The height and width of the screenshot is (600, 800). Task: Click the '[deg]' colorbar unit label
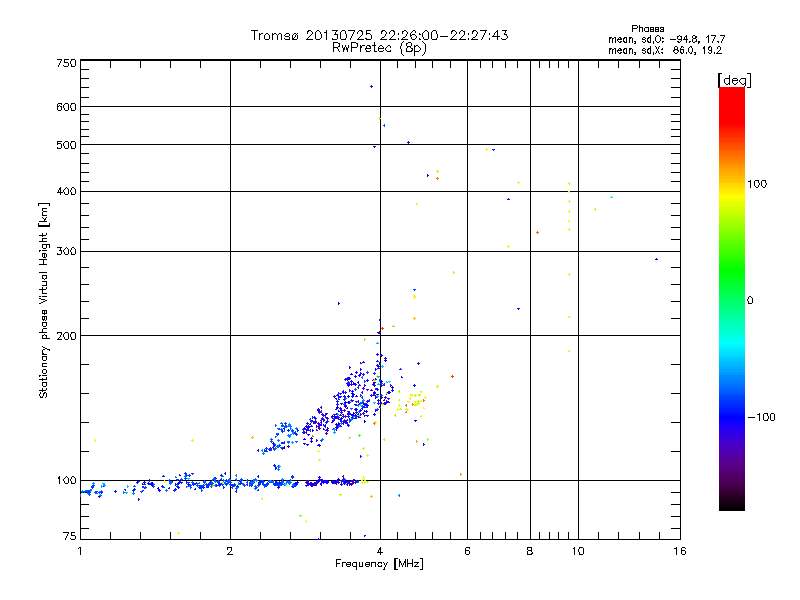pyautogui.click(x=734, y=80)
